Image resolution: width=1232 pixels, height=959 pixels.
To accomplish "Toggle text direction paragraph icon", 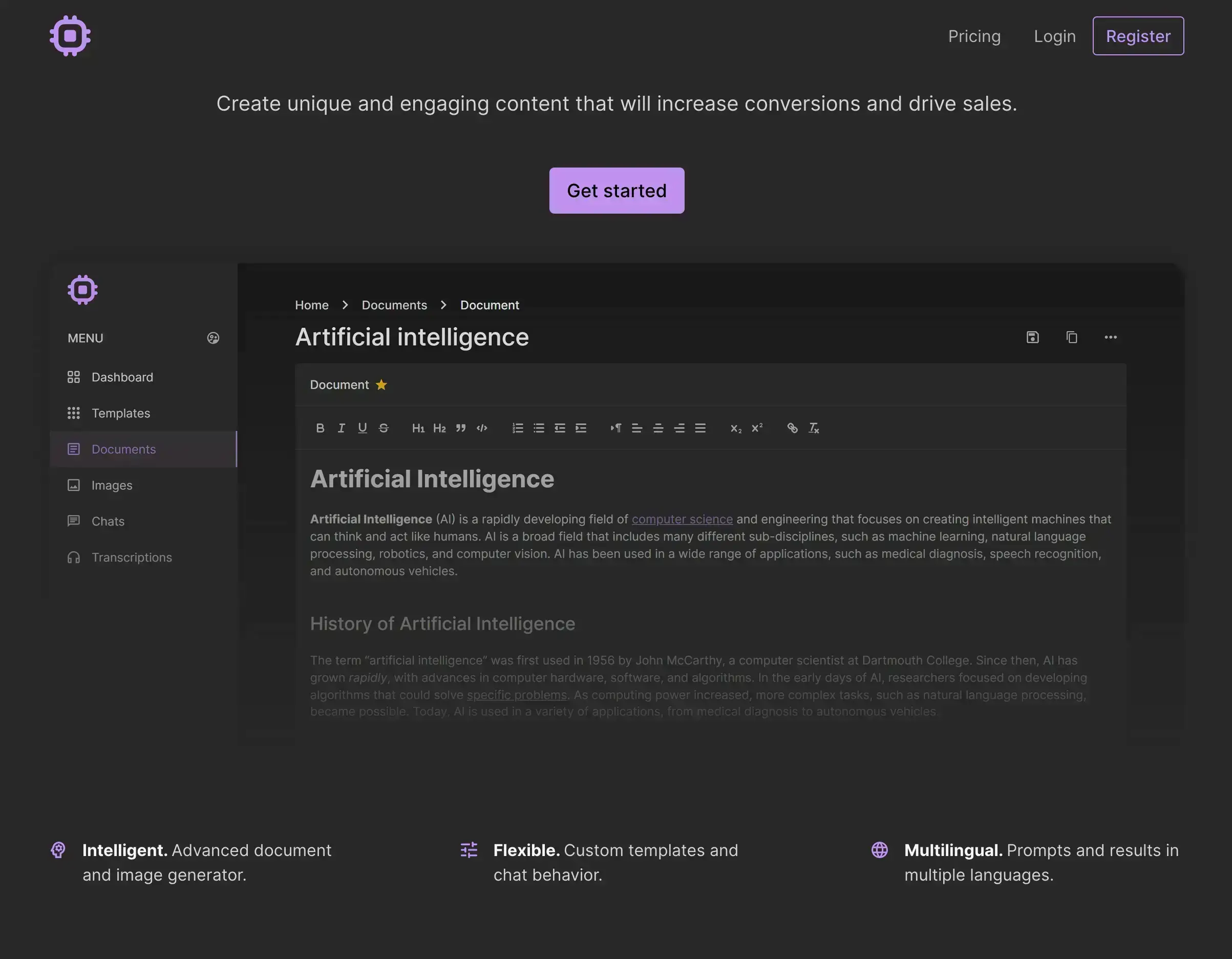I will pyautogui.click(x=615, y=428).
